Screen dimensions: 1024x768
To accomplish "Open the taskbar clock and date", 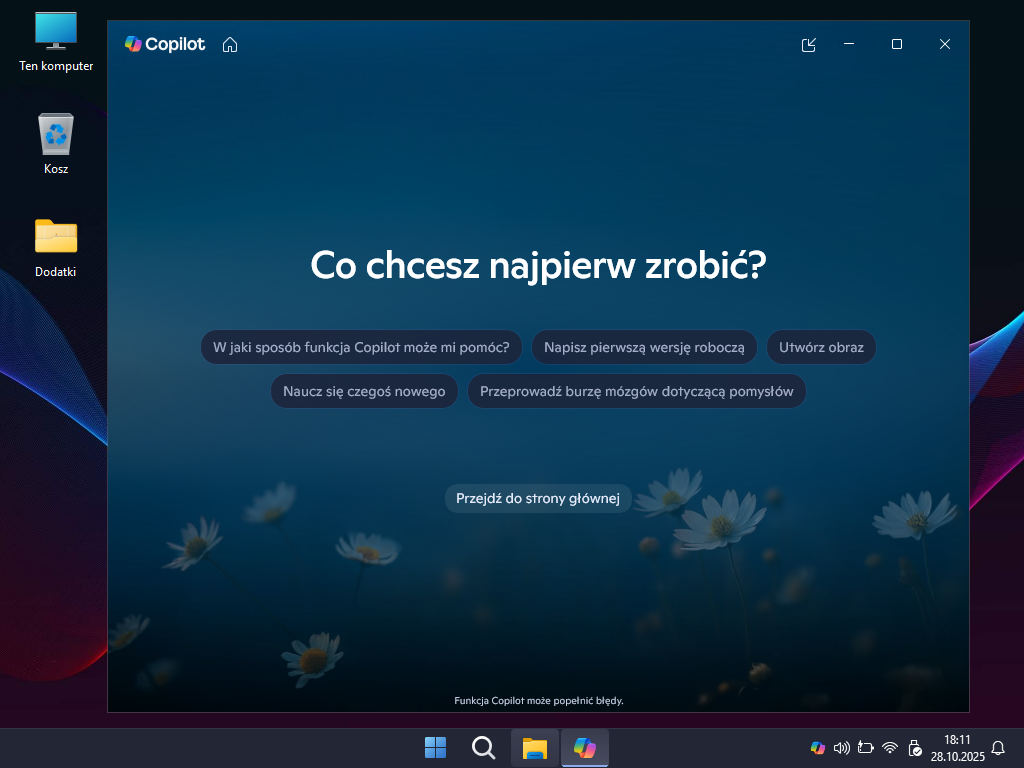I will point(957,748).
